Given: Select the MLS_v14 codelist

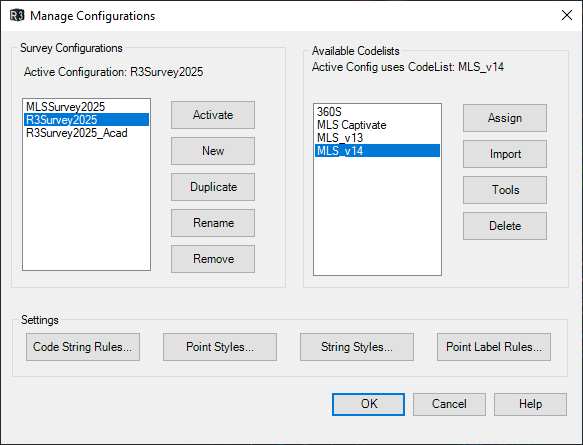Looking at the screenshot, I should point(377,151).
